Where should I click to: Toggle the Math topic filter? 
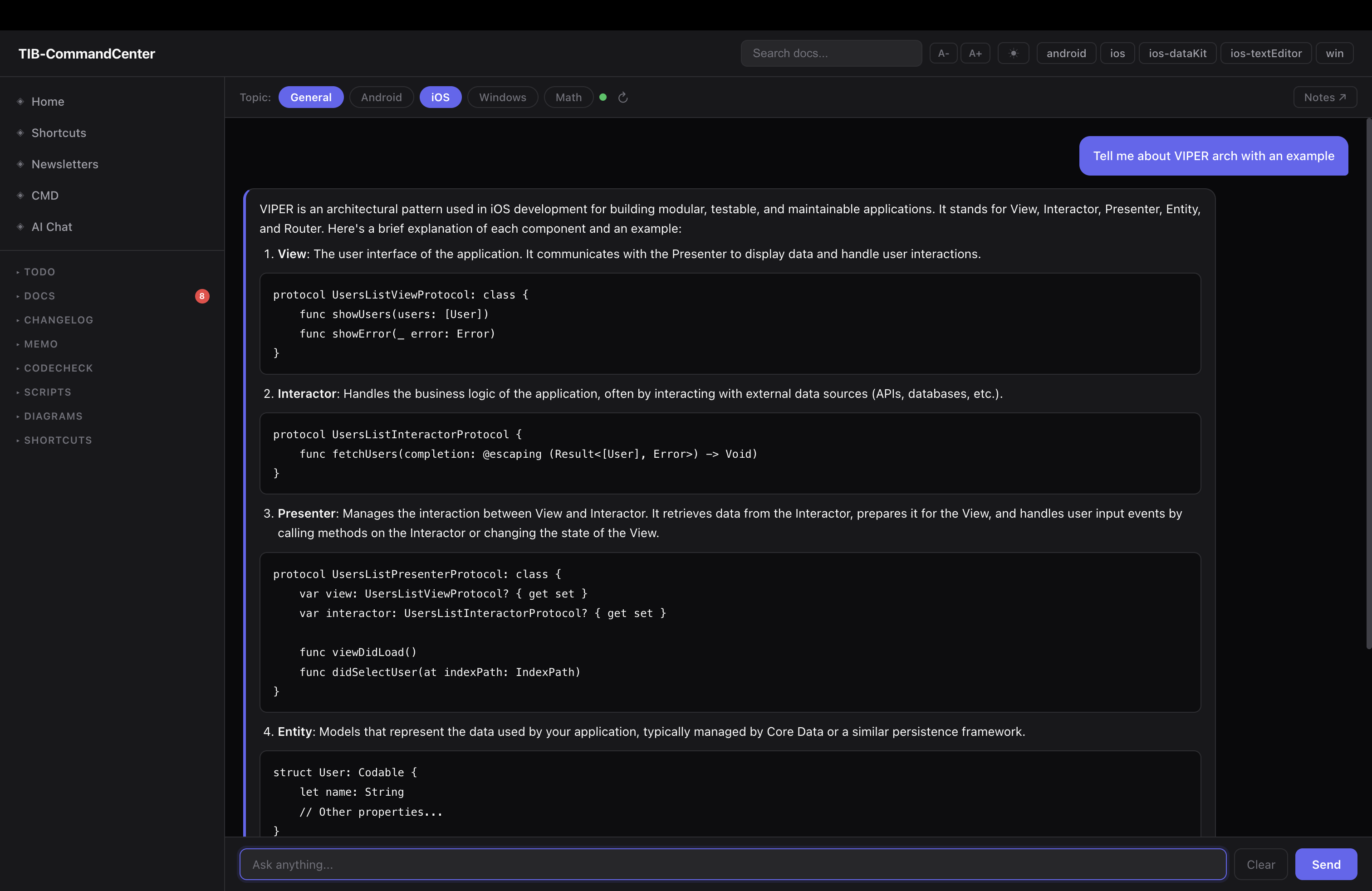click(x=568, y=97)
